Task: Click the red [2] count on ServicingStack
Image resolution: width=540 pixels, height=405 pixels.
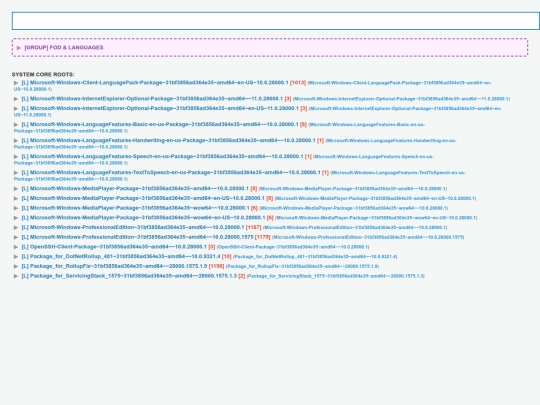Action: pos(242,276)
